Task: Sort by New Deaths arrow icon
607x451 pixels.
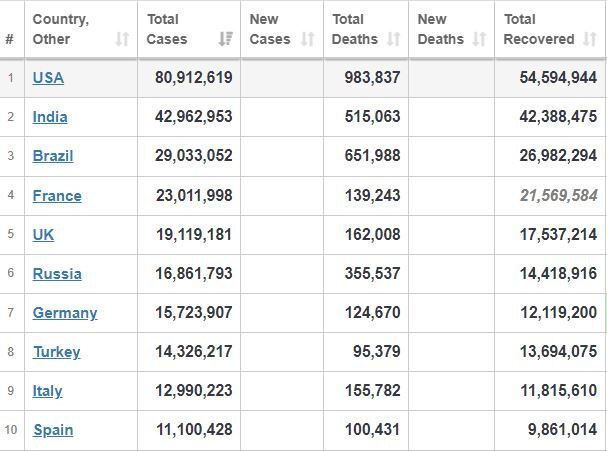Action: pyautogui.click(x=479, y=39)
